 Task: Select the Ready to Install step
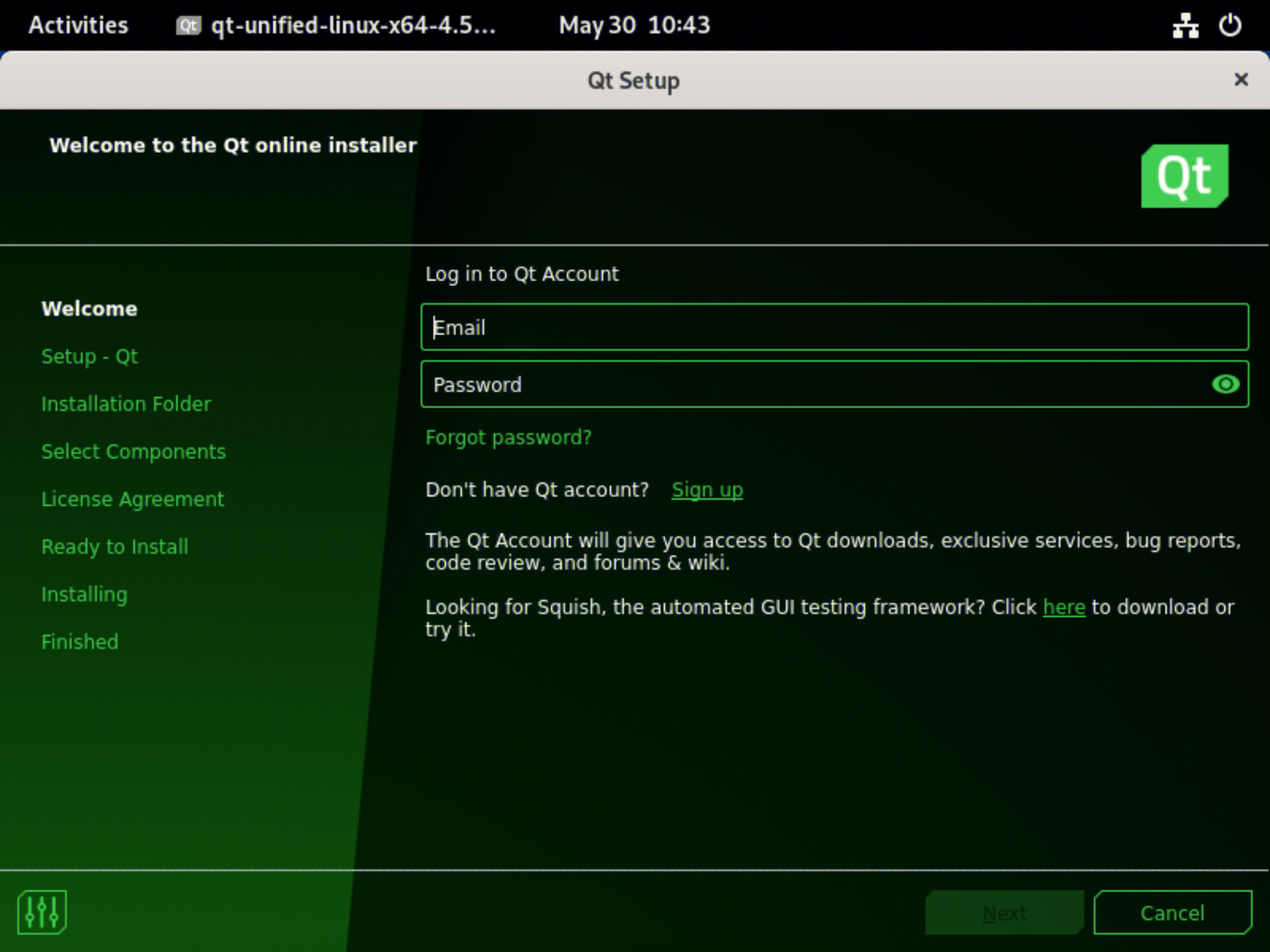pos(115,547)
